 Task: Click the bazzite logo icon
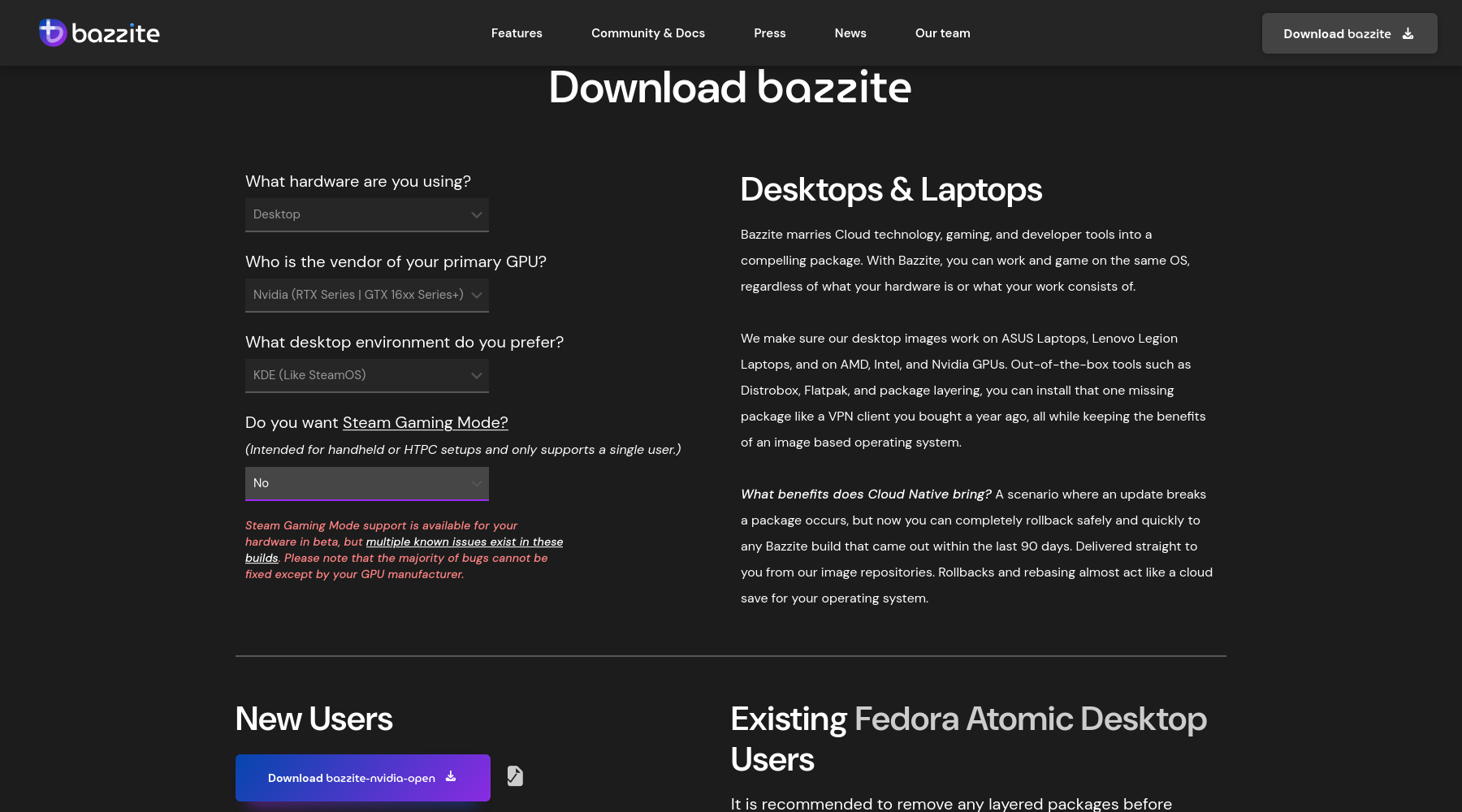(x=53, y=32)
